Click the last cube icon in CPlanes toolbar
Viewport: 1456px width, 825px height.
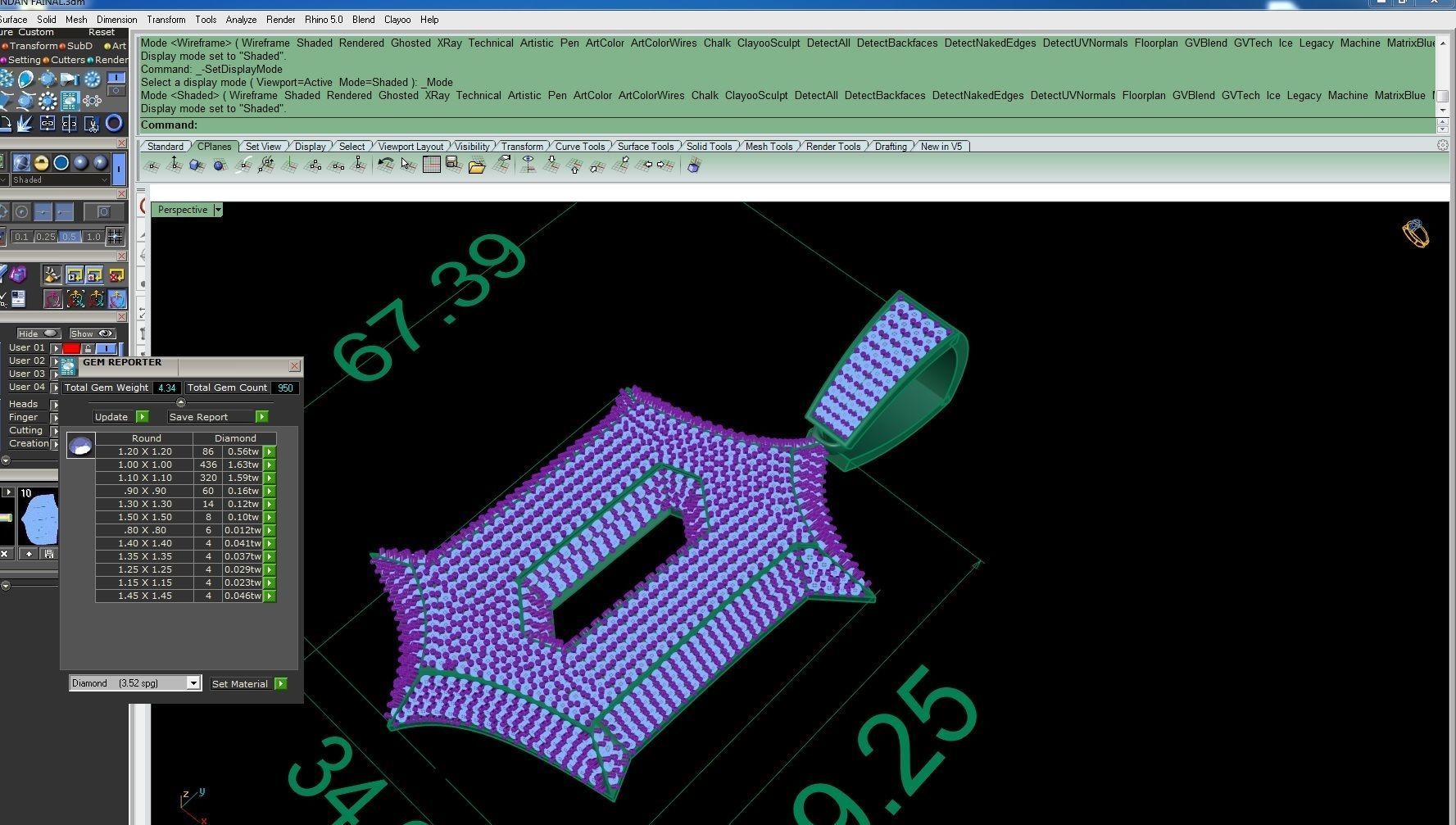coord(694,165)
